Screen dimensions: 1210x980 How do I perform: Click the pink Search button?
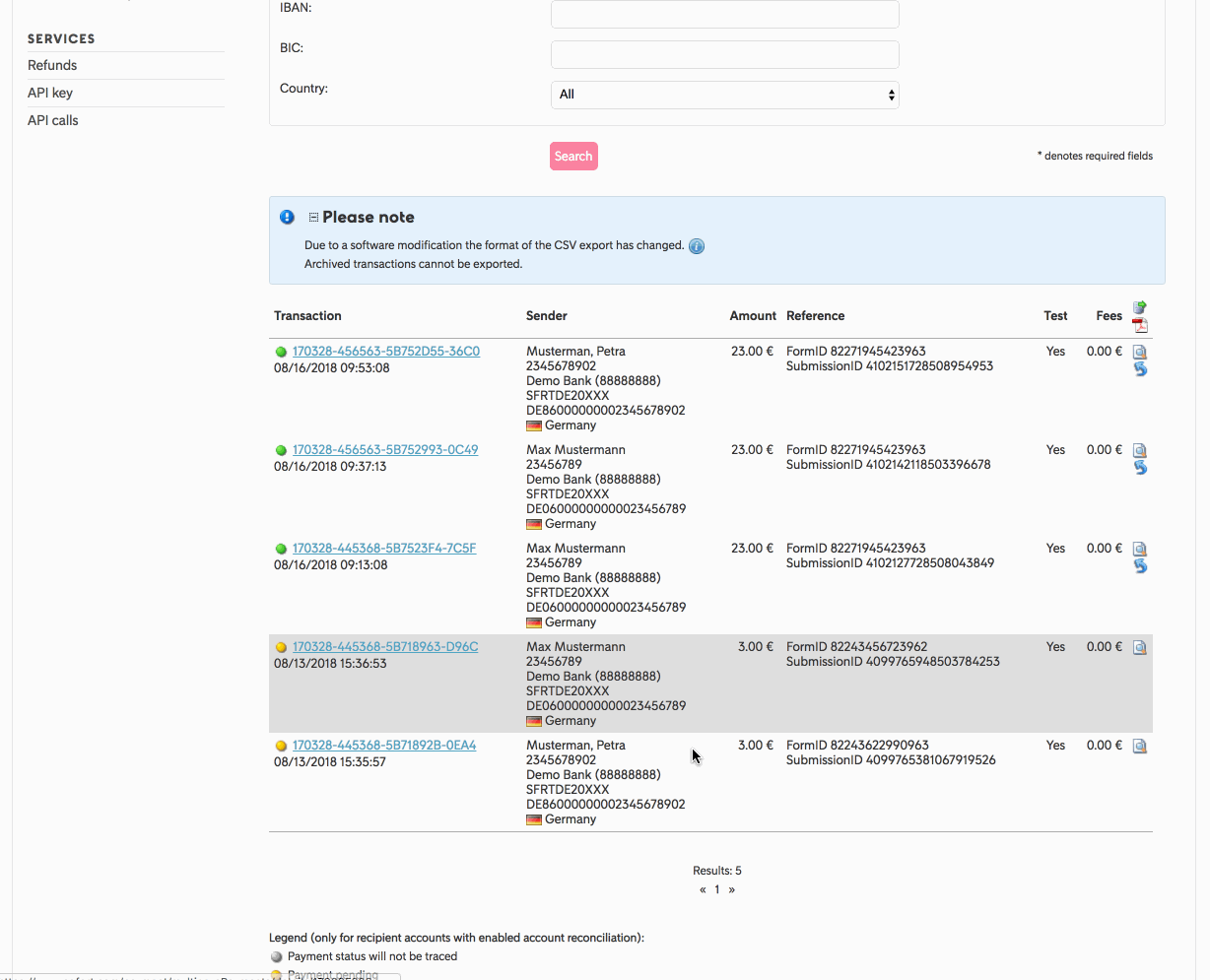[573, 157]
